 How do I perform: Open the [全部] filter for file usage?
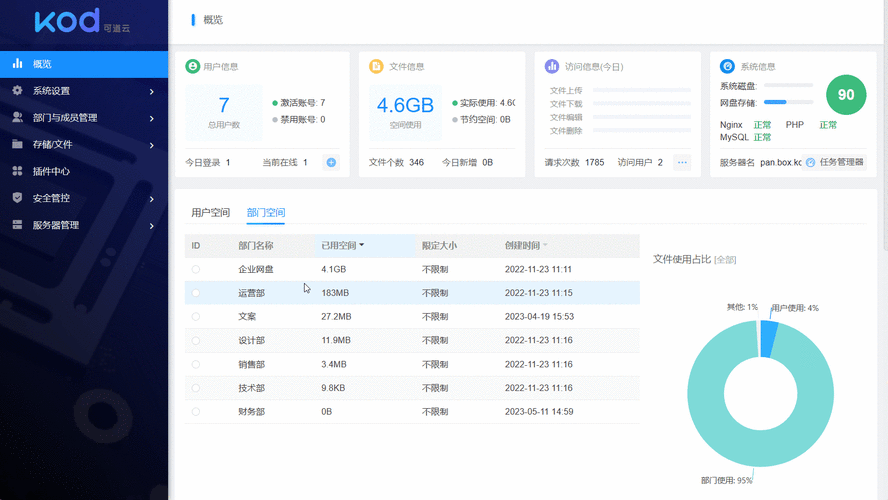coord(725,260)
